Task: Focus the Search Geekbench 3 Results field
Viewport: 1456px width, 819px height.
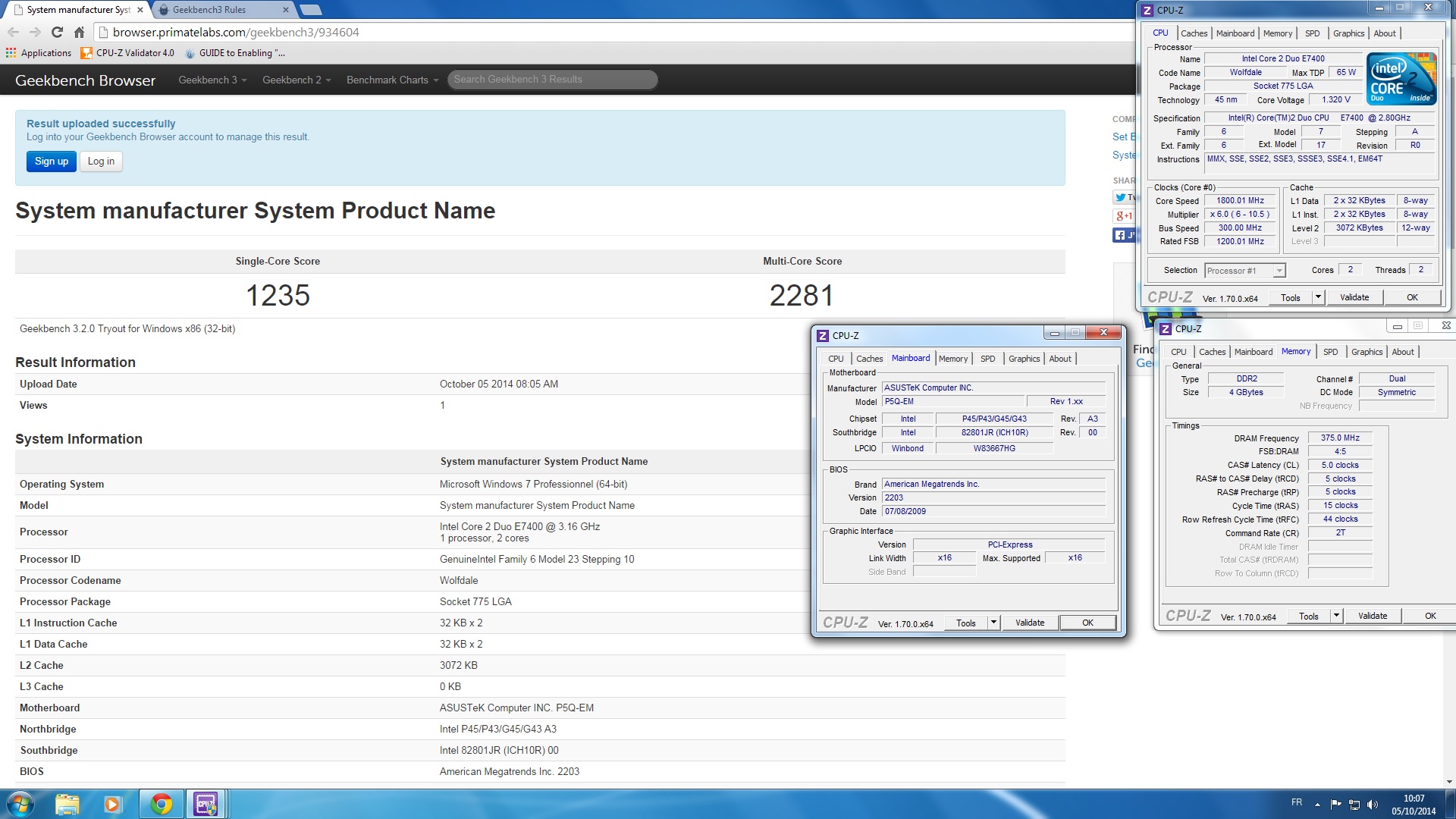Action: [x=552, y=80]
